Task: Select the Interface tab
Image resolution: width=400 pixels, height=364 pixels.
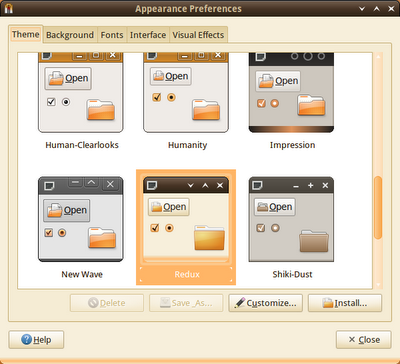Action: point(148,35)
